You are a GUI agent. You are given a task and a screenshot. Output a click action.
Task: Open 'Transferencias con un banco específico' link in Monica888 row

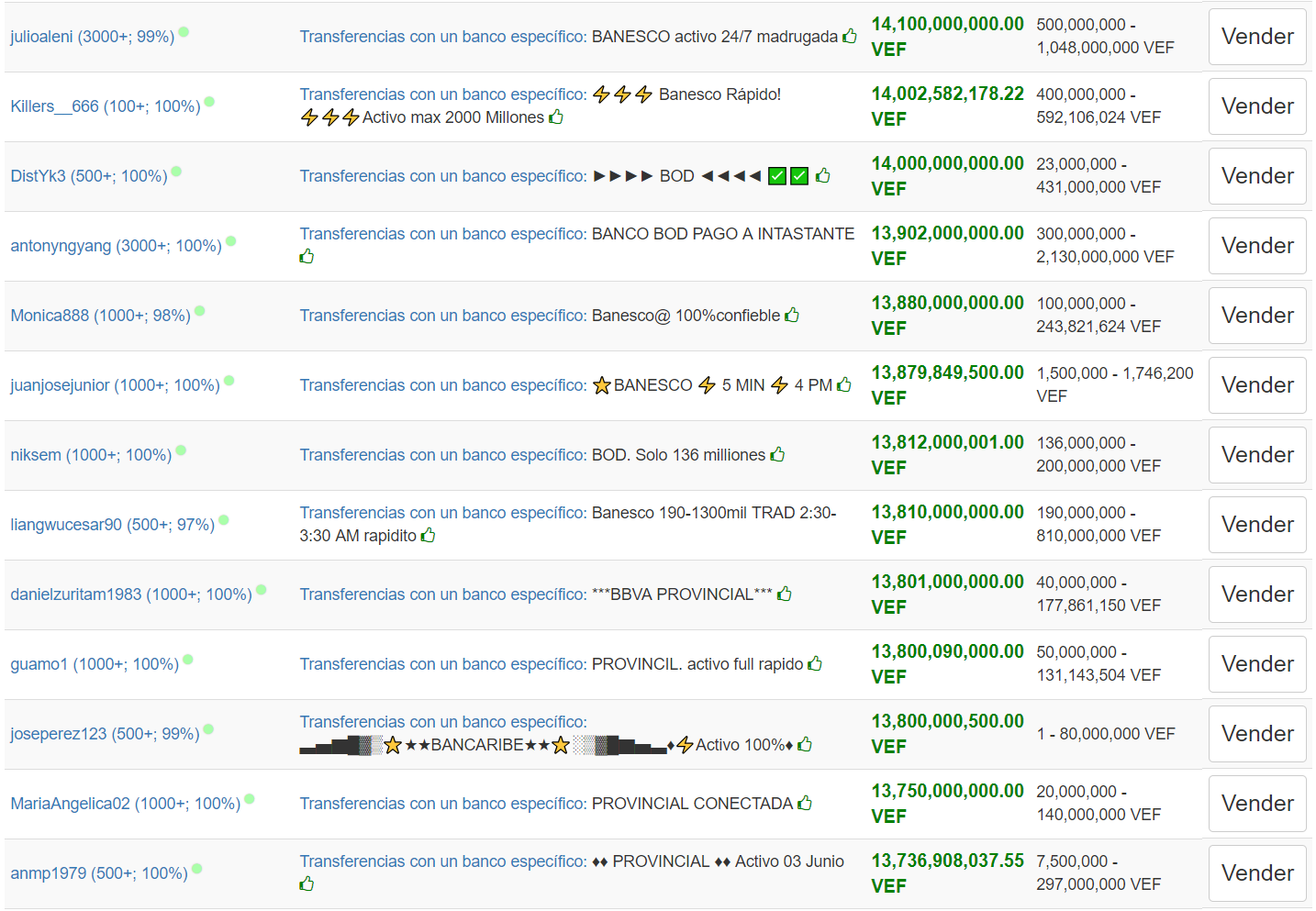[x=443, y=316]
